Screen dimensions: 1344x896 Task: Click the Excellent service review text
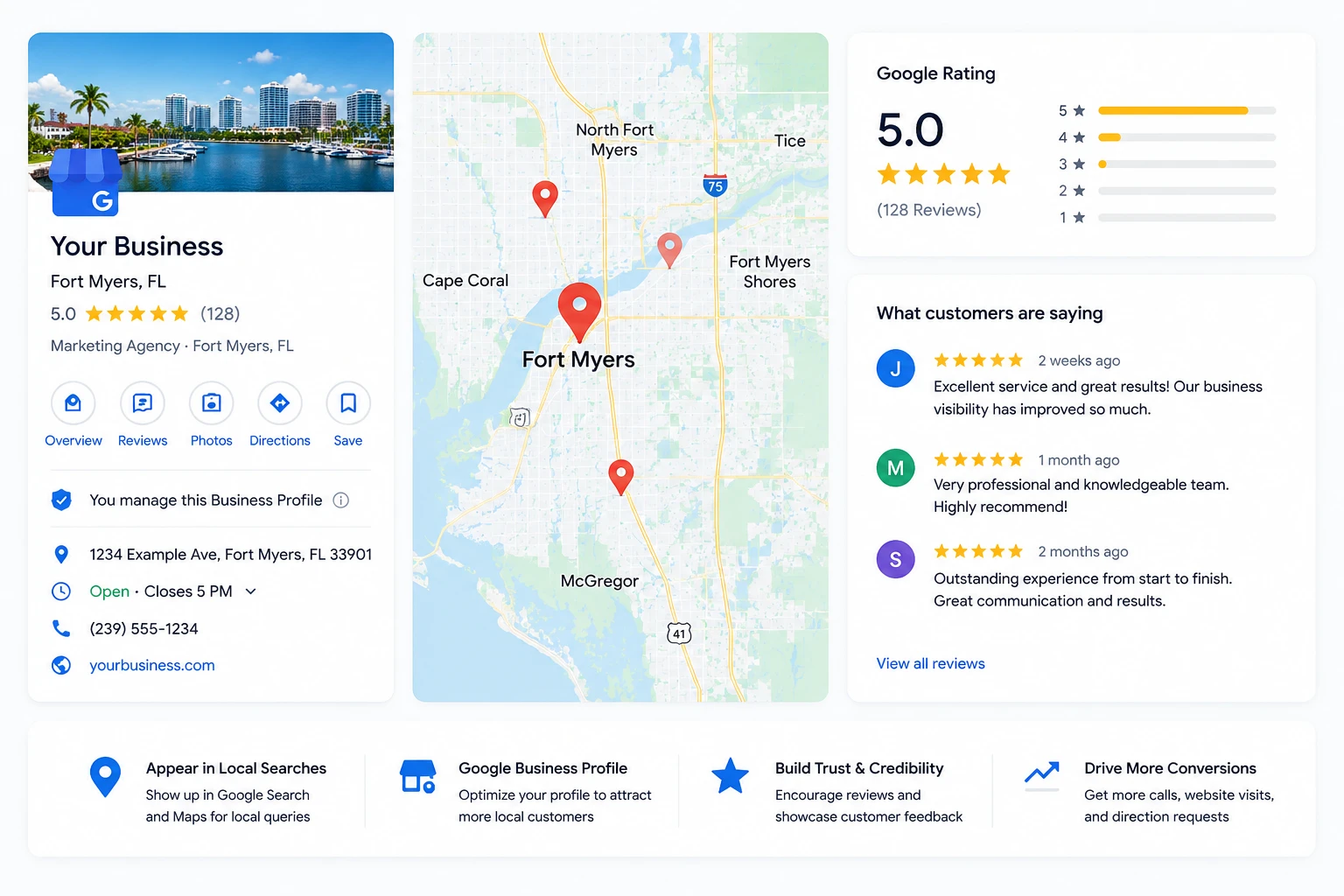1098,397
